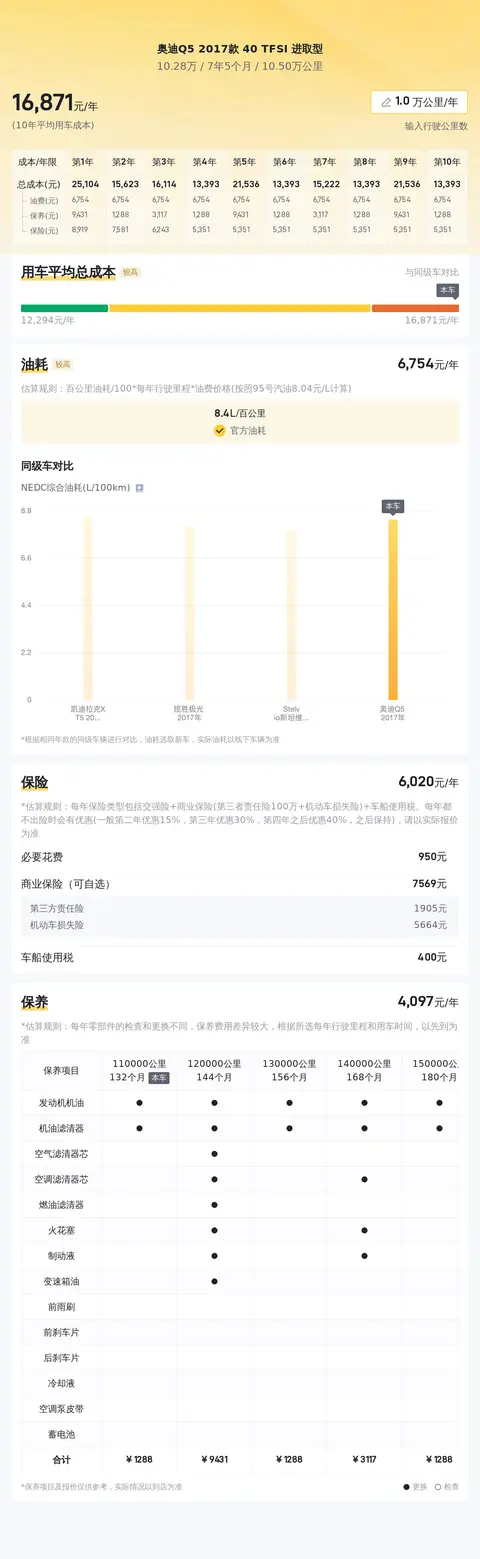Tap the 较高 tag beside 用车平均总成本
The image size is (480, 1559).
pyautogui.click(x=131, y=272)
